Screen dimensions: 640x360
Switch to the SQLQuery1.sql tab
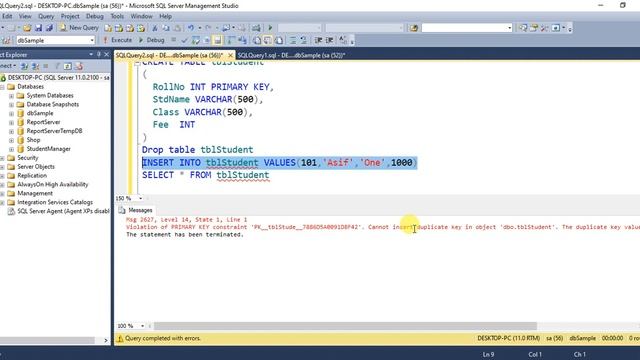[291, 55]
